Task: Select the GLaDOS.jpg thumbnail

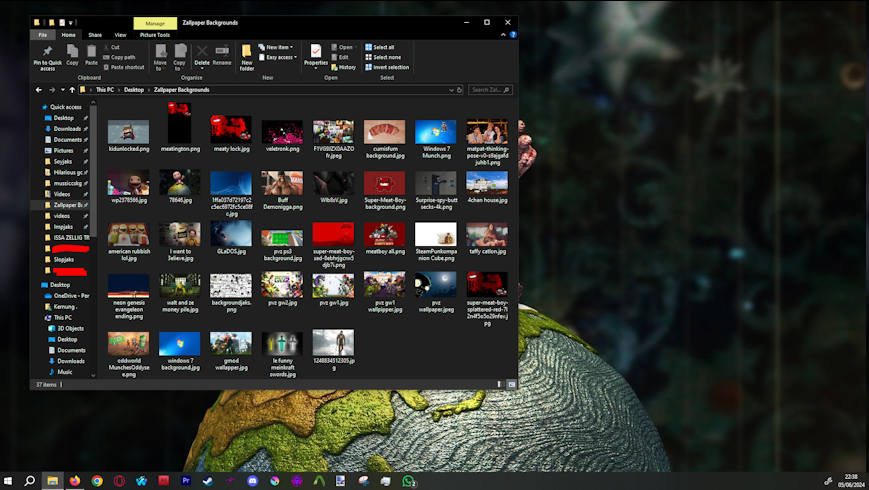Action: tap(231, 235)
